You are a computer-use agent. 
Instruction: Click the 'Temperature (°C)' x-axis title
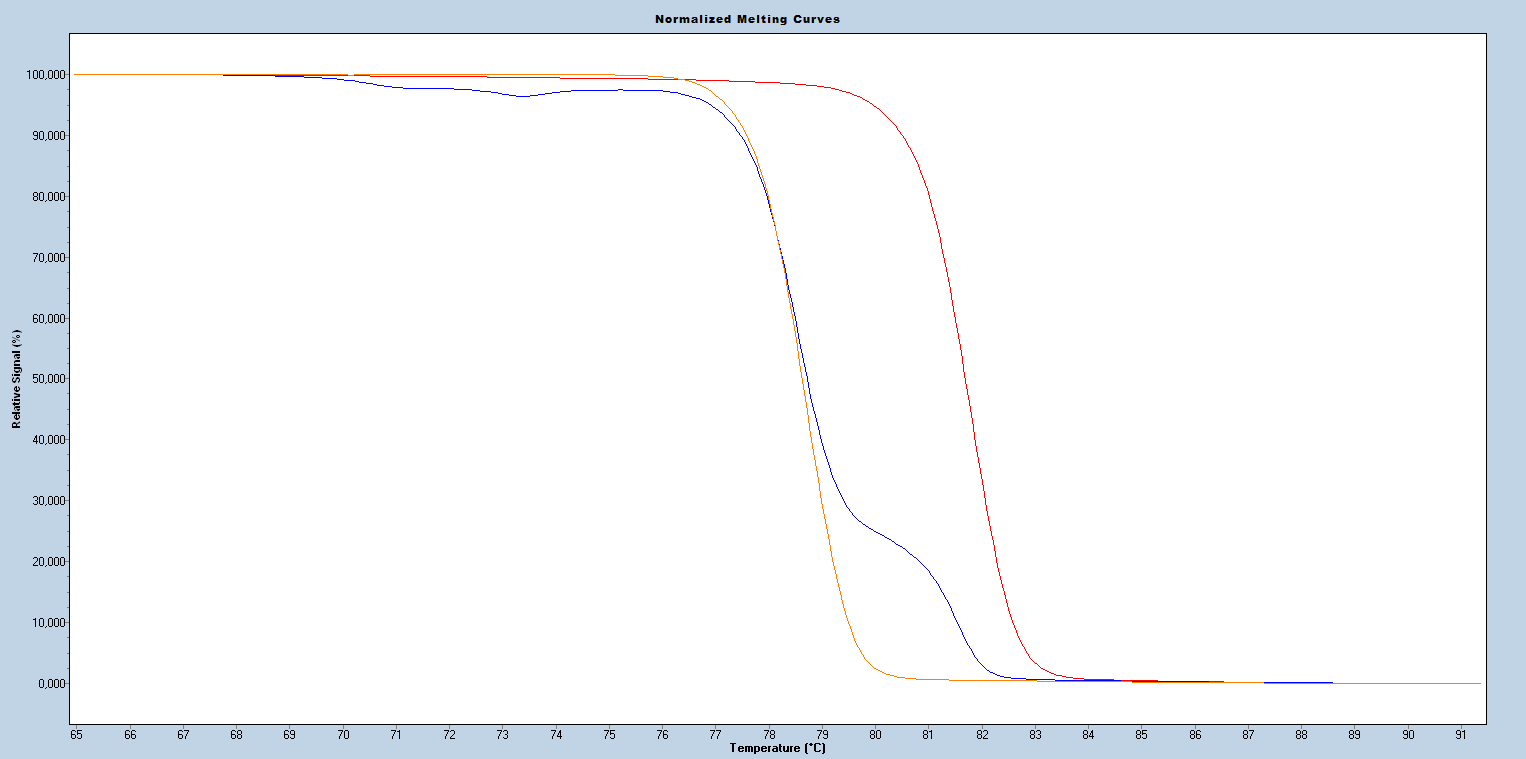tap(778, 748)
